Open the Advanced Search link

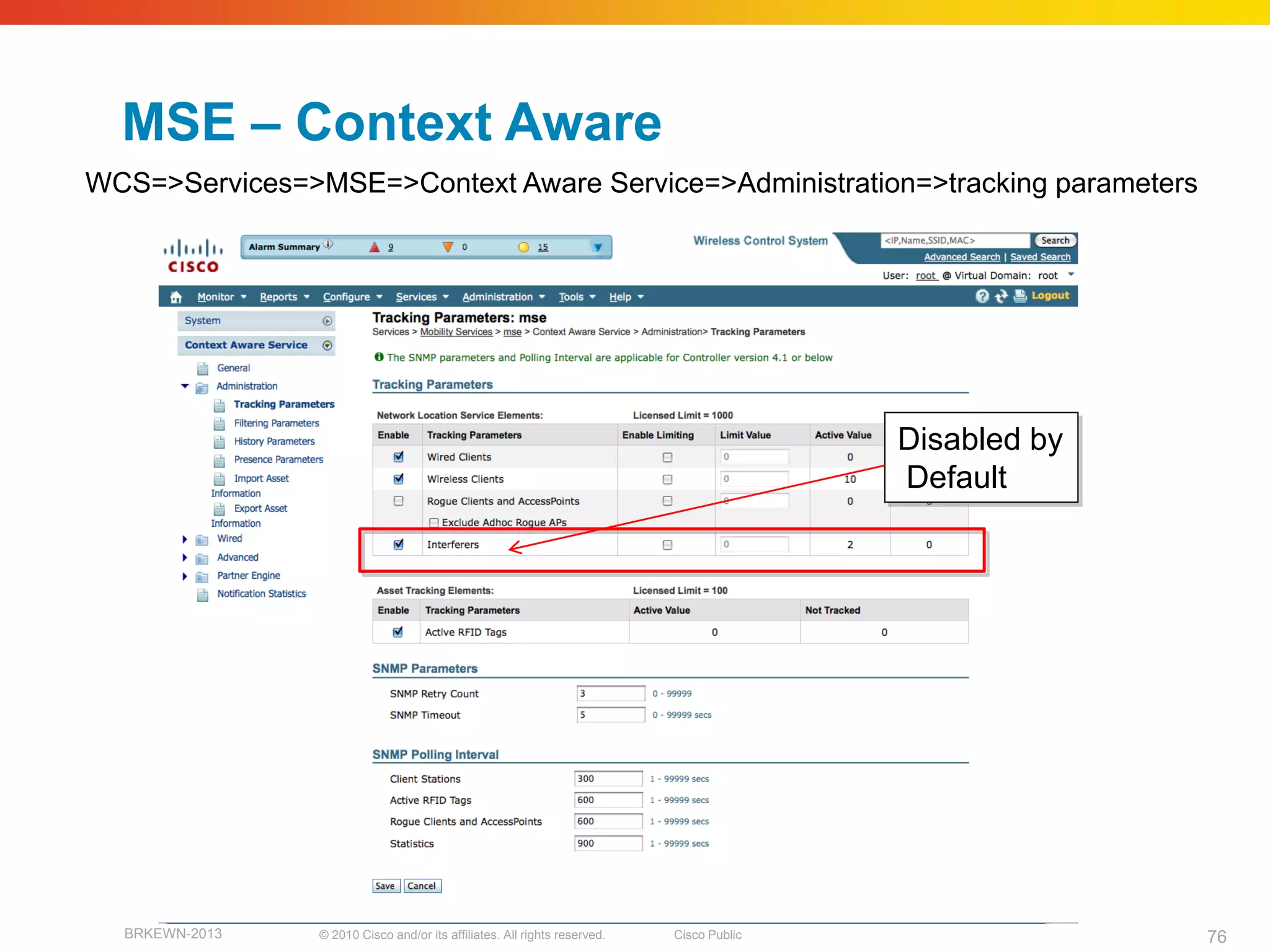click(x=962, y=257)
